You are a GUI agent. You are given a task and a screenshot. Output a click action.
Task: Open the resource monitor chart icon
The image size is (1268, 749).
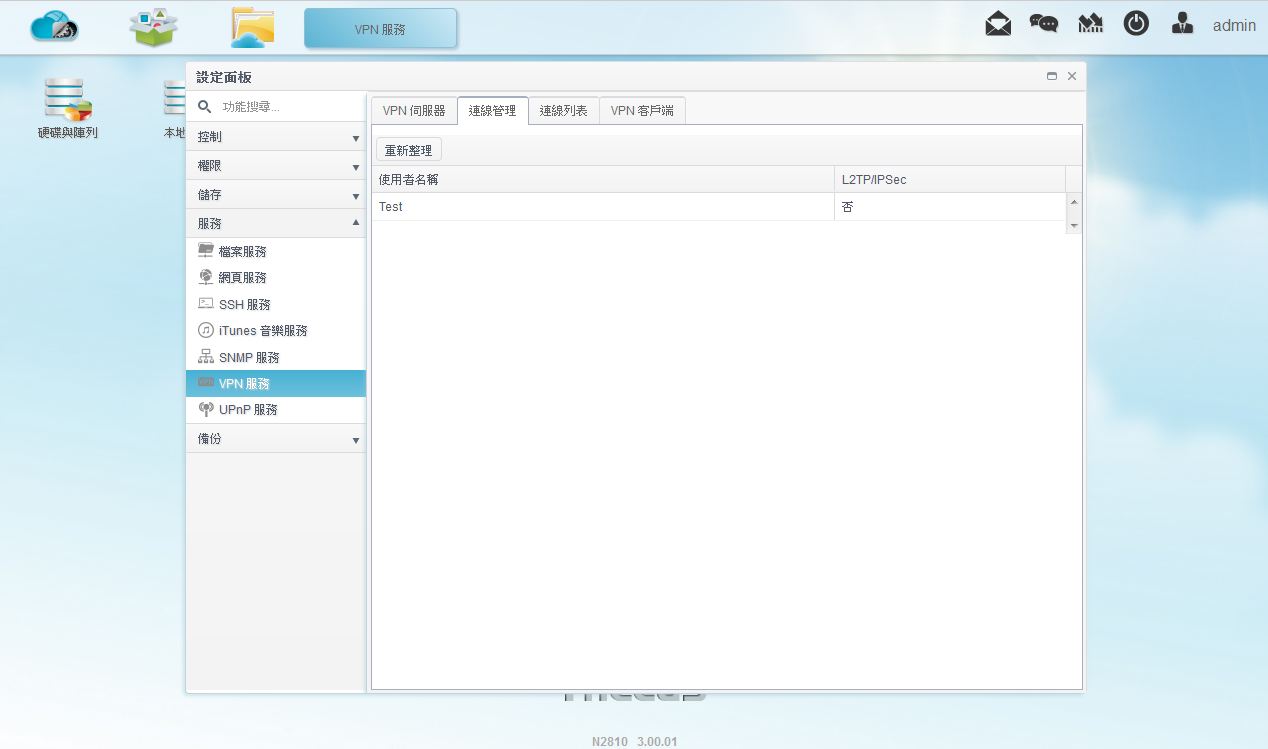click(1090, 24)
